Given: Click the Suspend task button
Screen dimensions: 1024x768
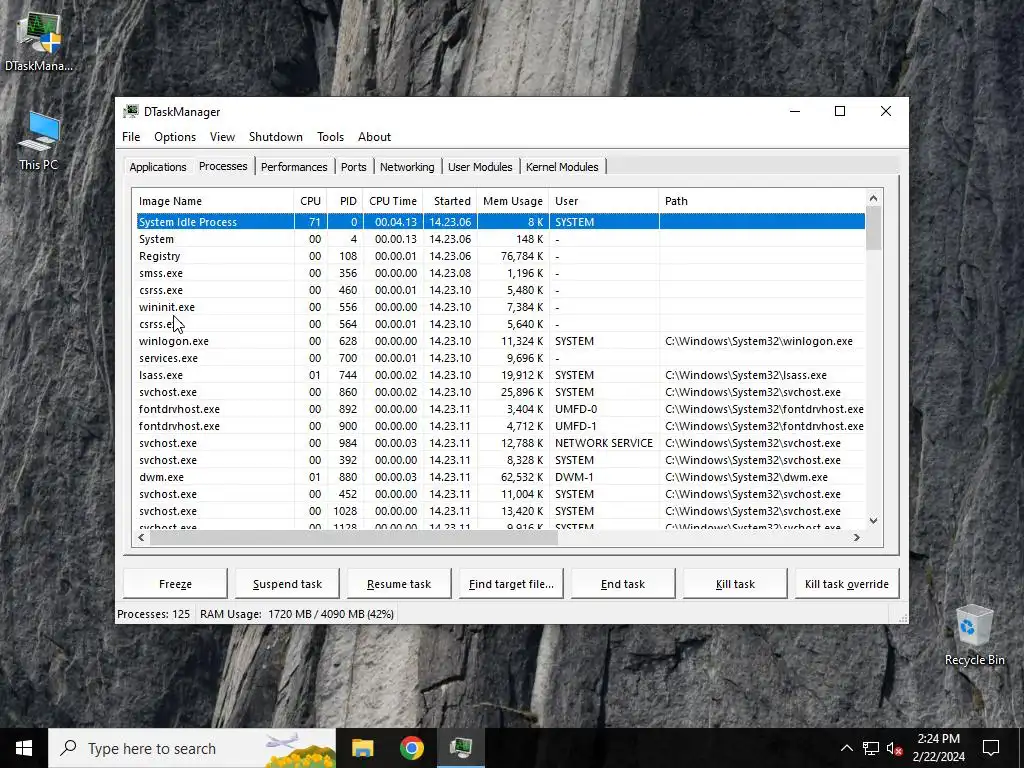Looking at the screenshot, I should coord(287,584).
